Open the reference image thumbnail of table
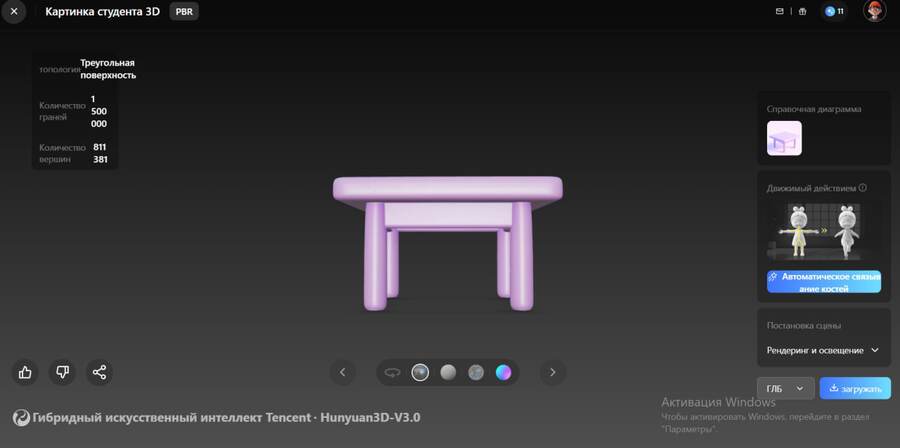Screen dimensions: 900x448 coord(784,138)
